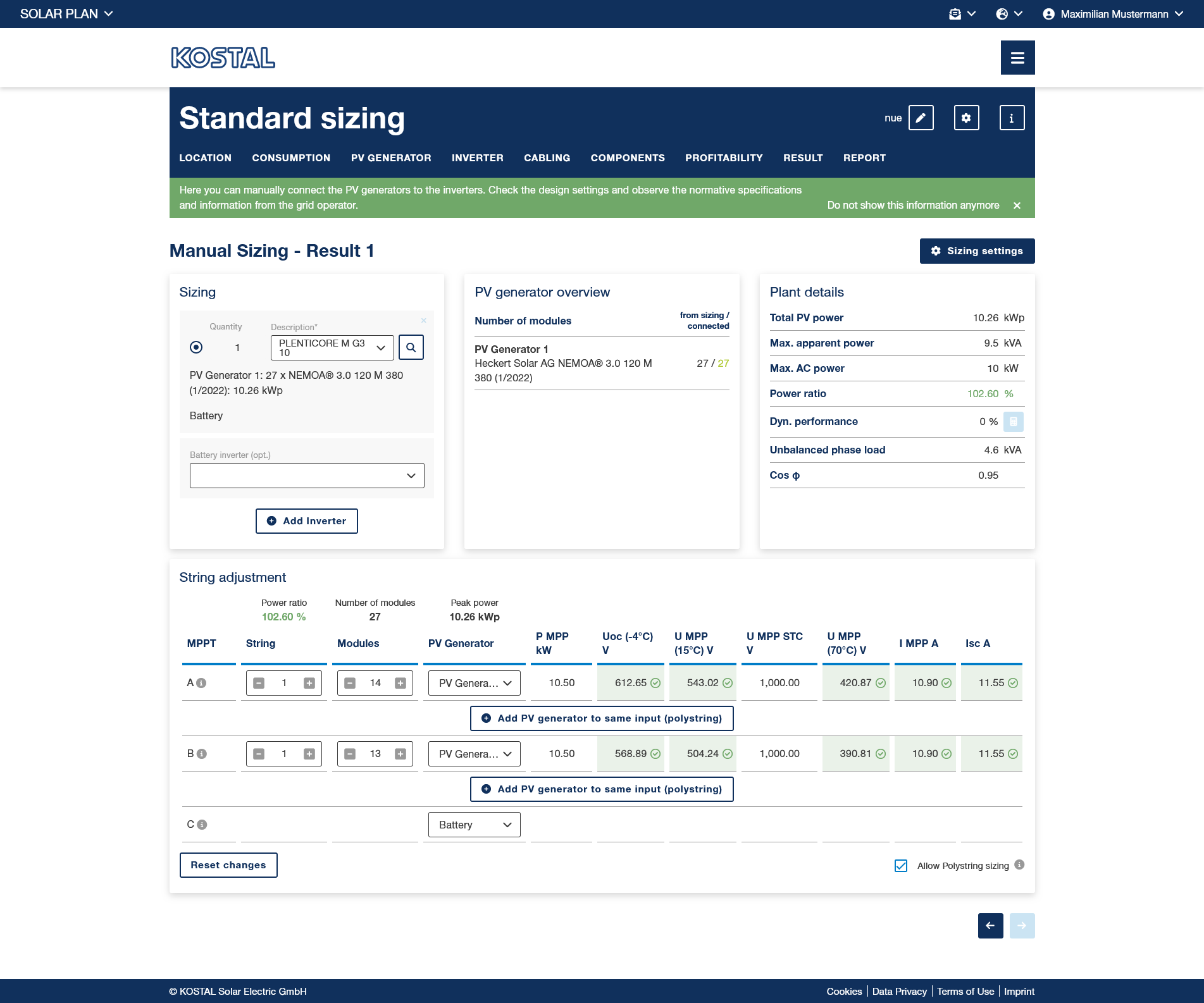The width and height of the screenshot is (1204, 1003).
Task: Decrease string count for MPPT B
Action: click(259, 754)
